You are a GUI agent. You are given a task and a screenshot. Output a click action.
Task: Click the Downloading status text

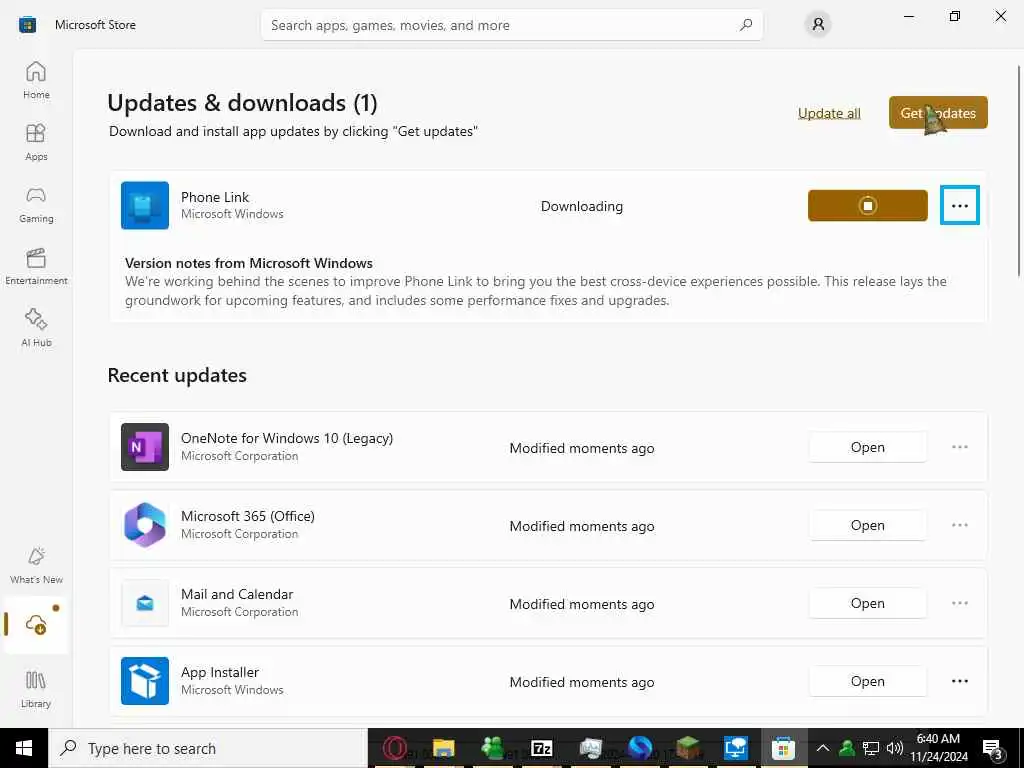[581, 206]
